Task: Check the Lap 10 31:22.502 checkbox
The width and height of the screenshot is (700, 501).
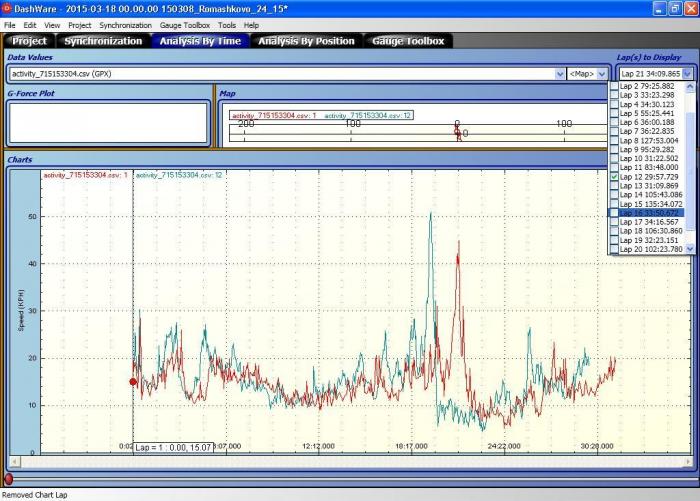Action: [x=614, y=159]
